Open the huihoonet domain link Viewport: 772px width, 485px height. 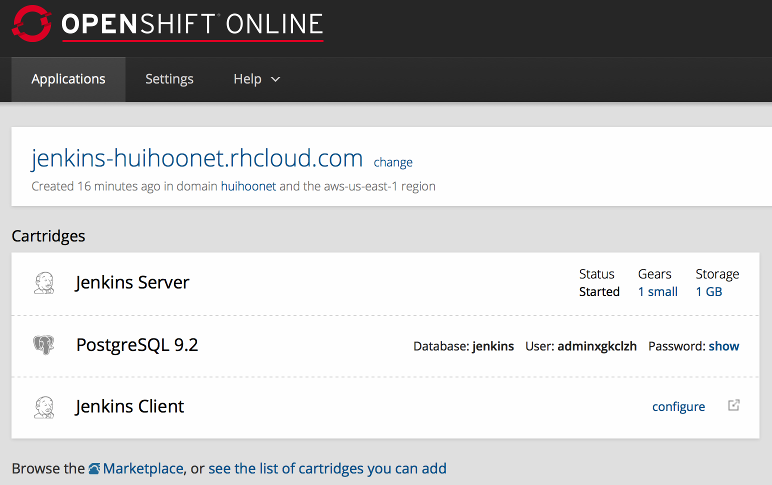coord(248,186)
